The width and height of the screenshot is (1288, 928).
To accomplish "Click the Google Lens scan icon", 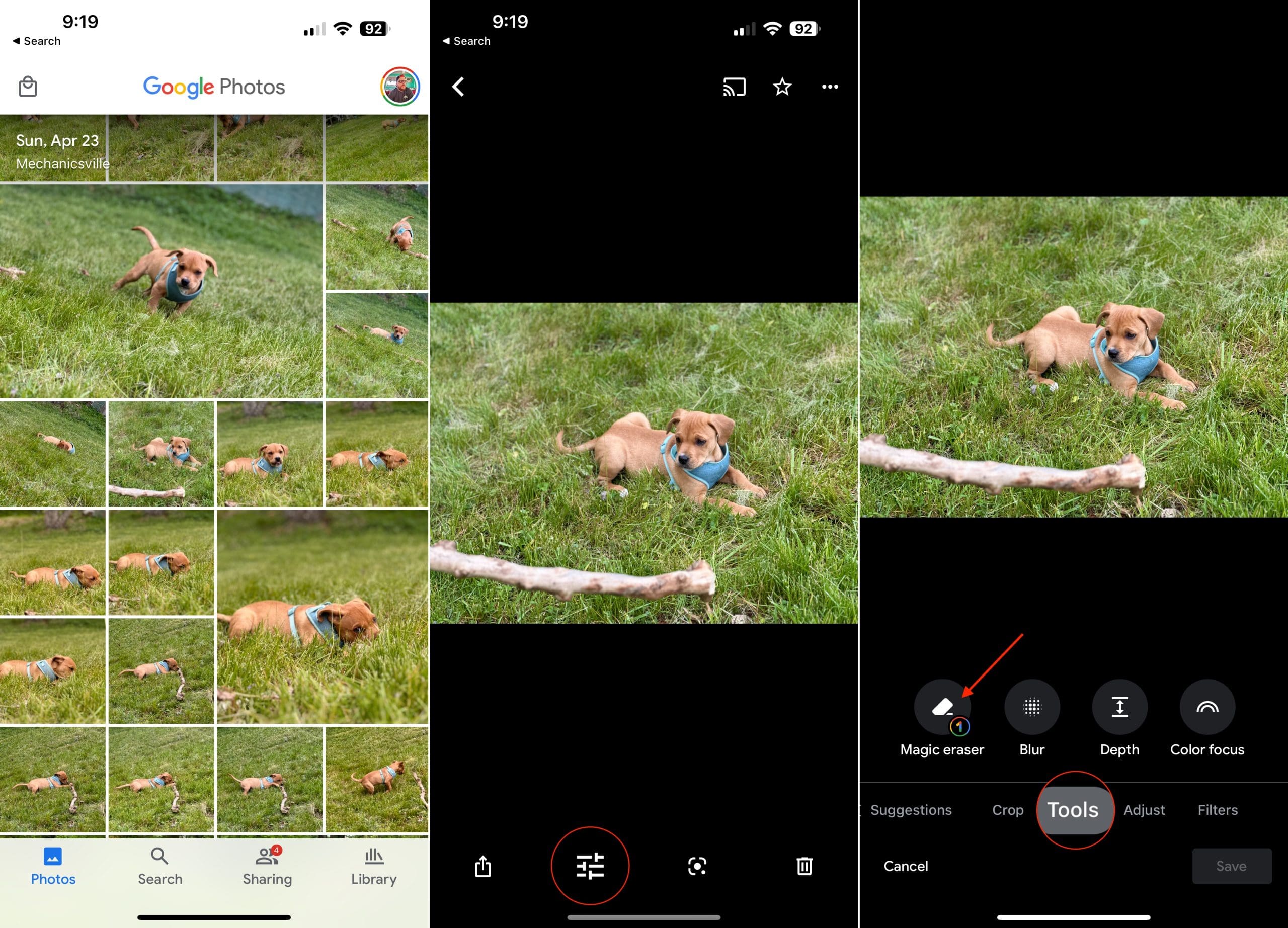I will (x=698, y=865).
